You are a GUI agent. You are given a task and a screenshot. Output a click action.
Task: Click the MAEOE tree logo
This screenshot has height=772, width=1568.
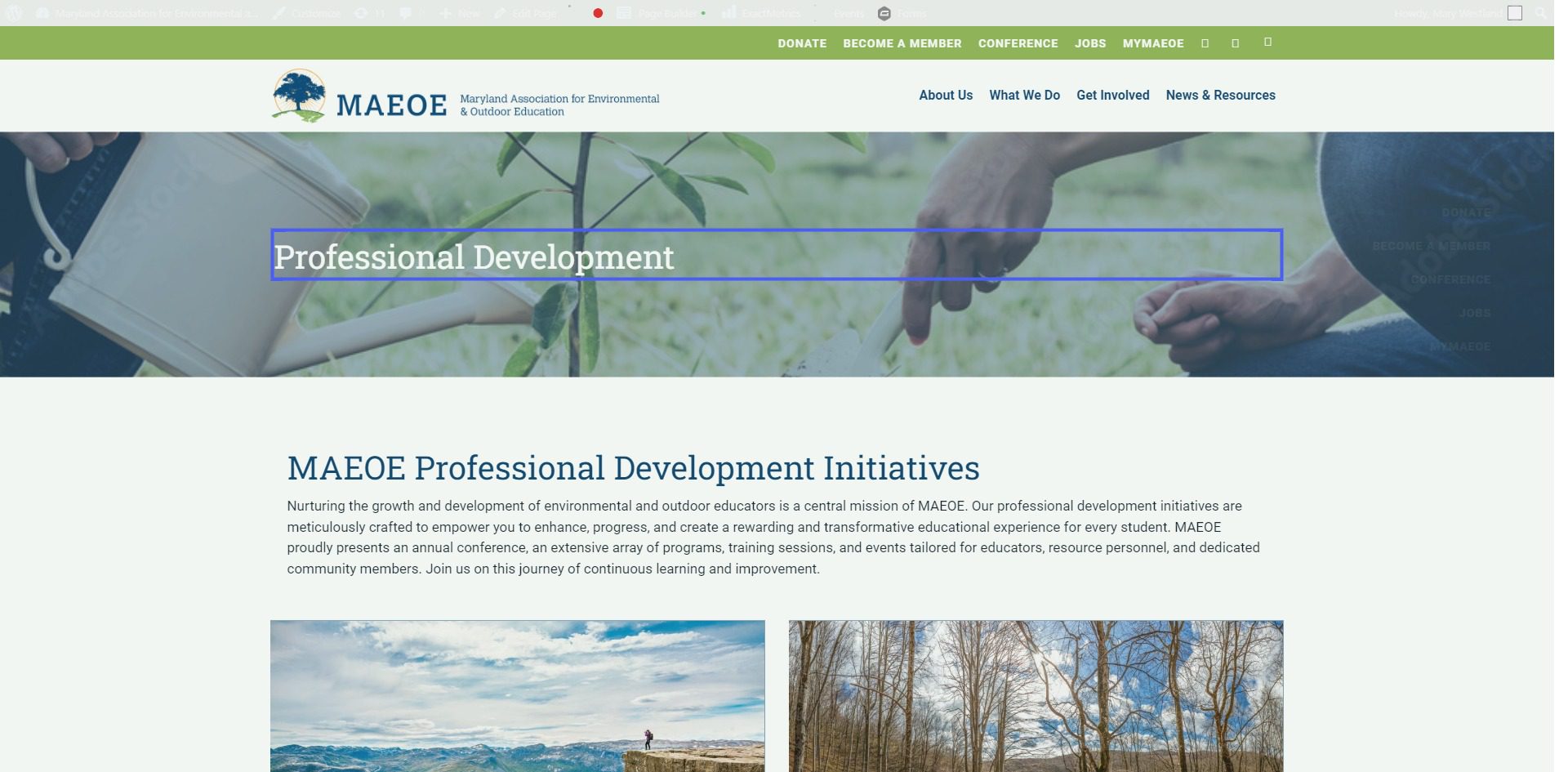pyautogui.click(x=299, y=96)
